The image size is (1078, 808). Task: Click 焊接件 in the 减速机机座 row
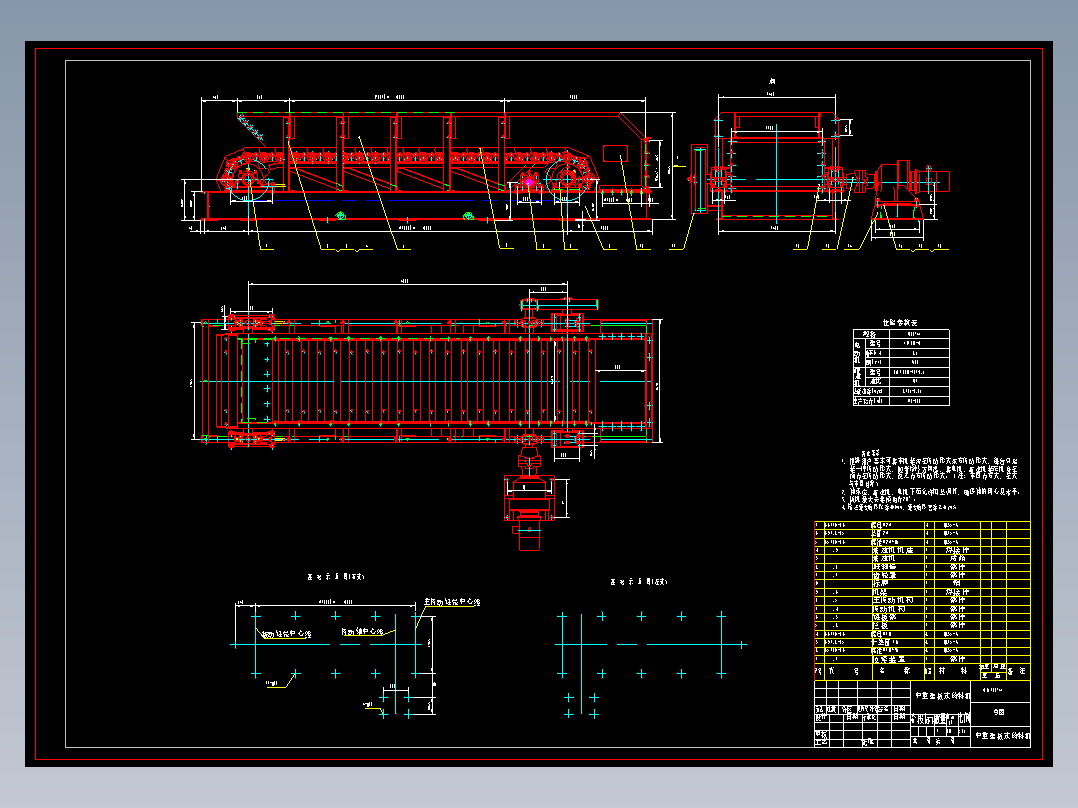coord(957,550)
